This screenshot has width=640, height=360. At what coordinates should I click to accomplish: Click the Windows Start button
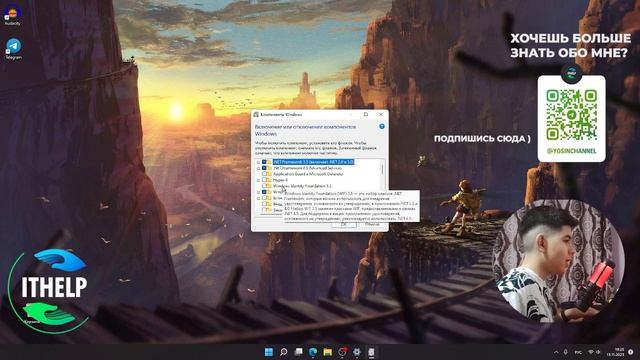coord(269,352)
